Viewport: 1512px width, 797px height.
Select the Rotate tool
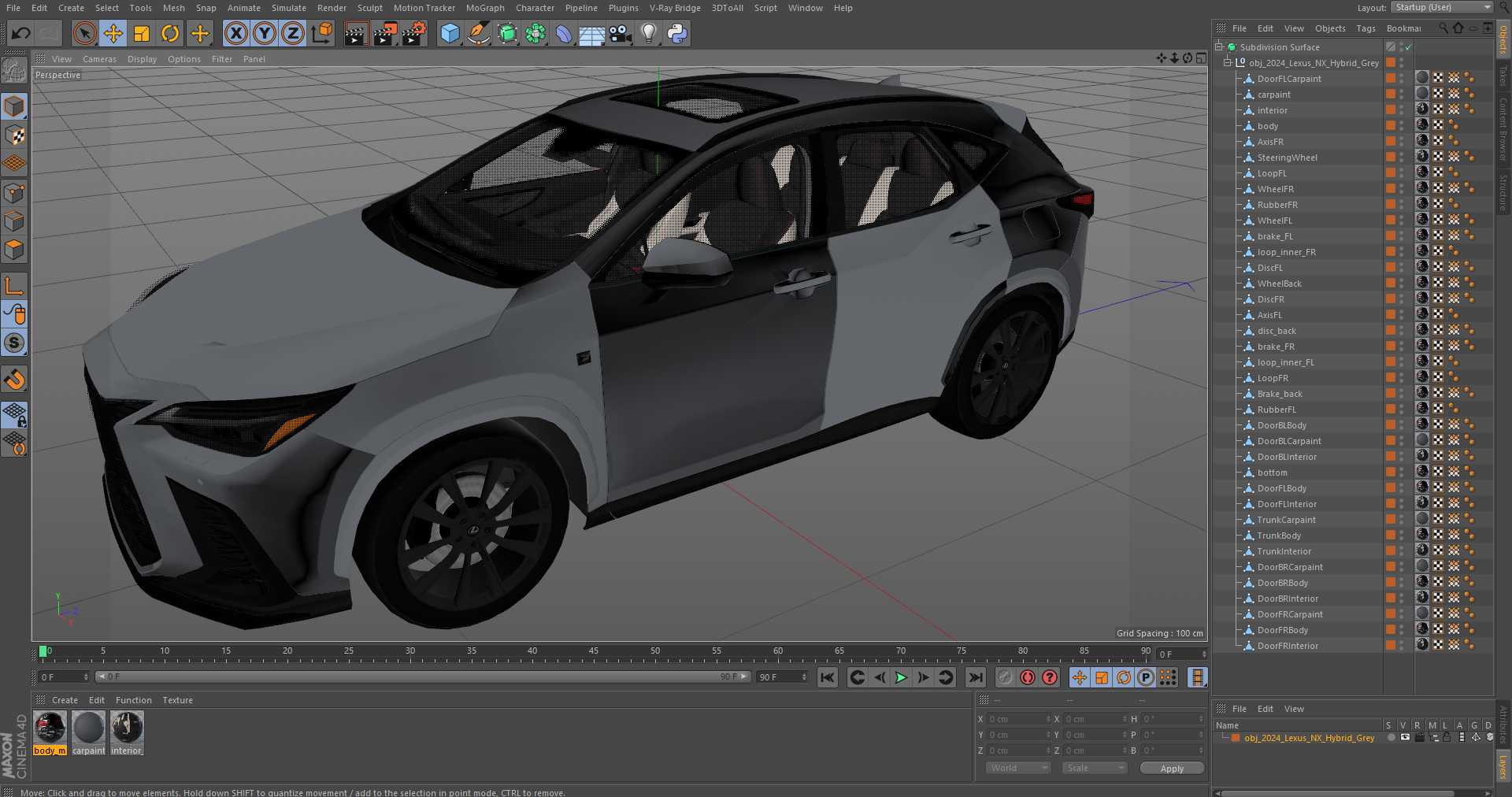pos(170,33)
